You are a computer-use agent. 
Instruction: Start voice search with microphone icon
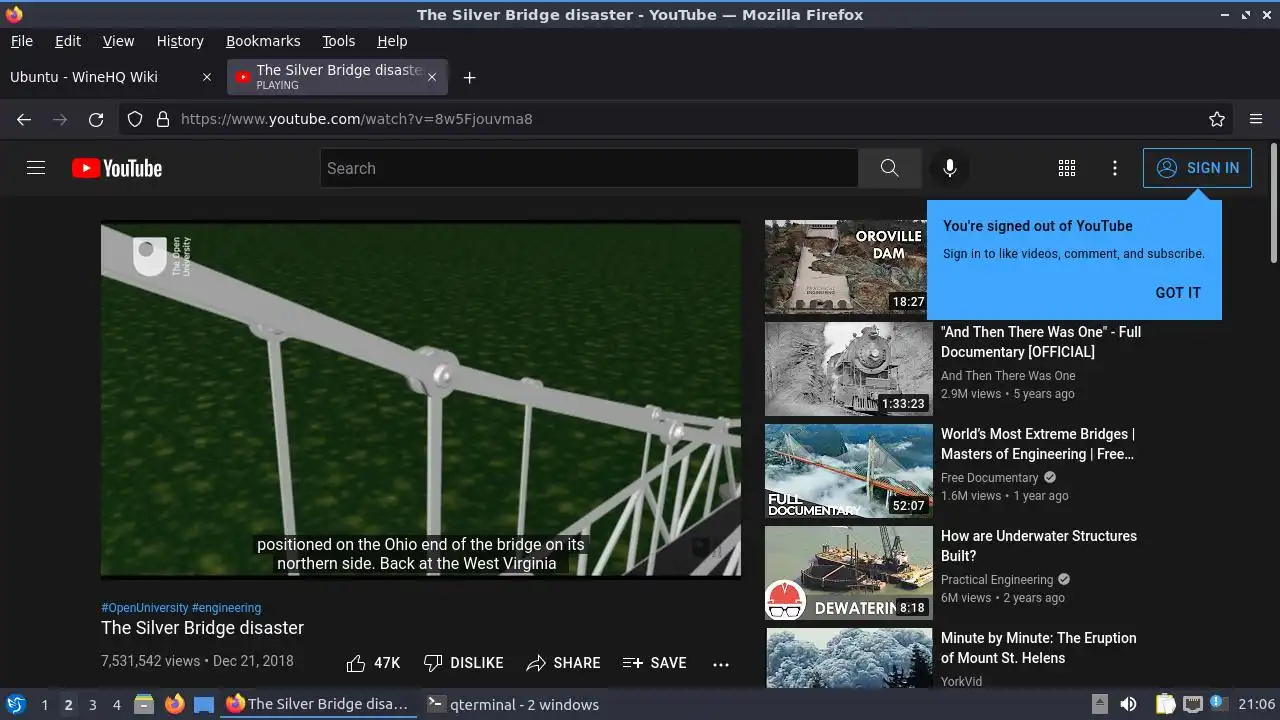click(x=950, y=168)
